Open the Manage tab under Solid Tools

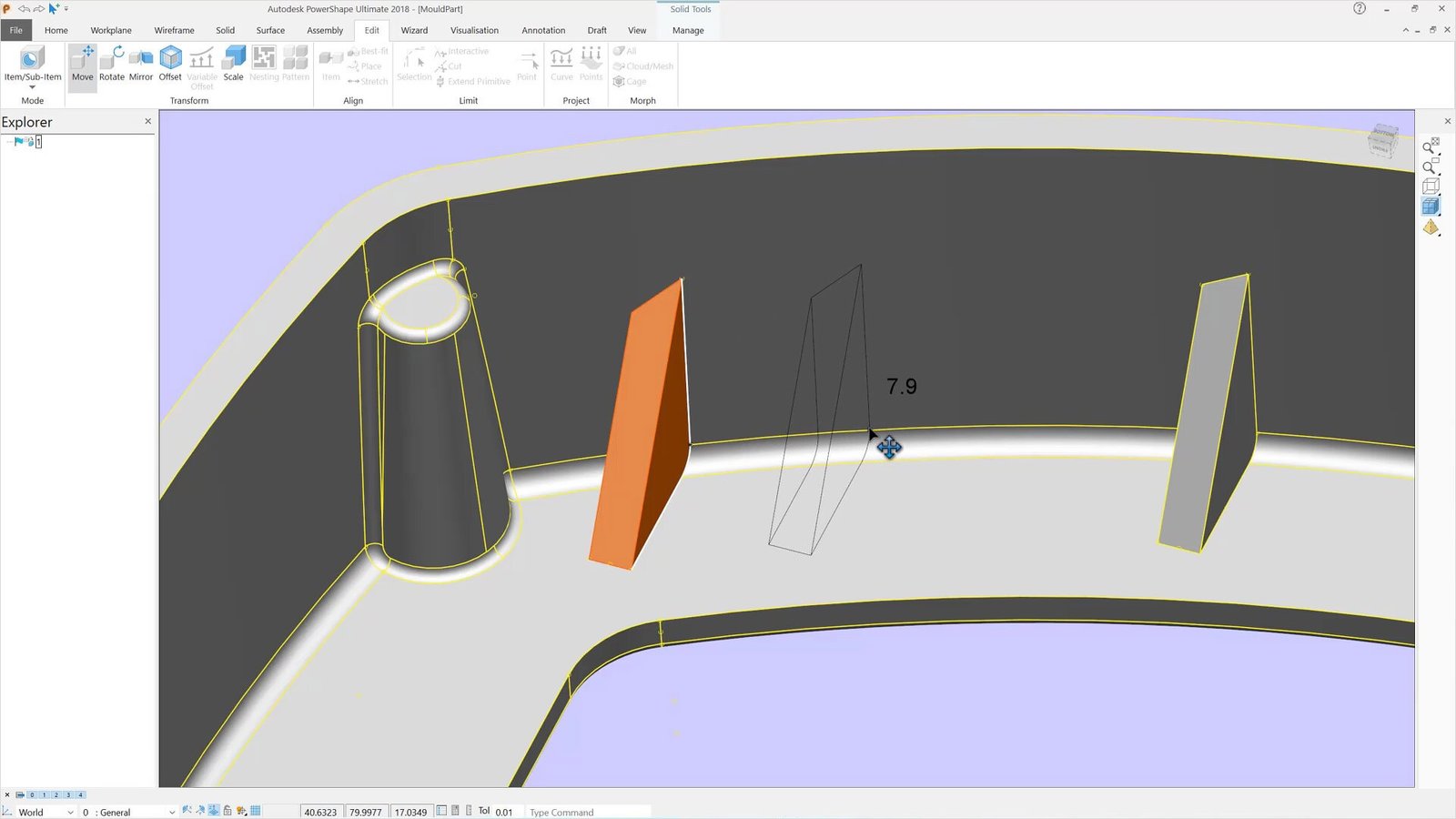pos(688,30)
